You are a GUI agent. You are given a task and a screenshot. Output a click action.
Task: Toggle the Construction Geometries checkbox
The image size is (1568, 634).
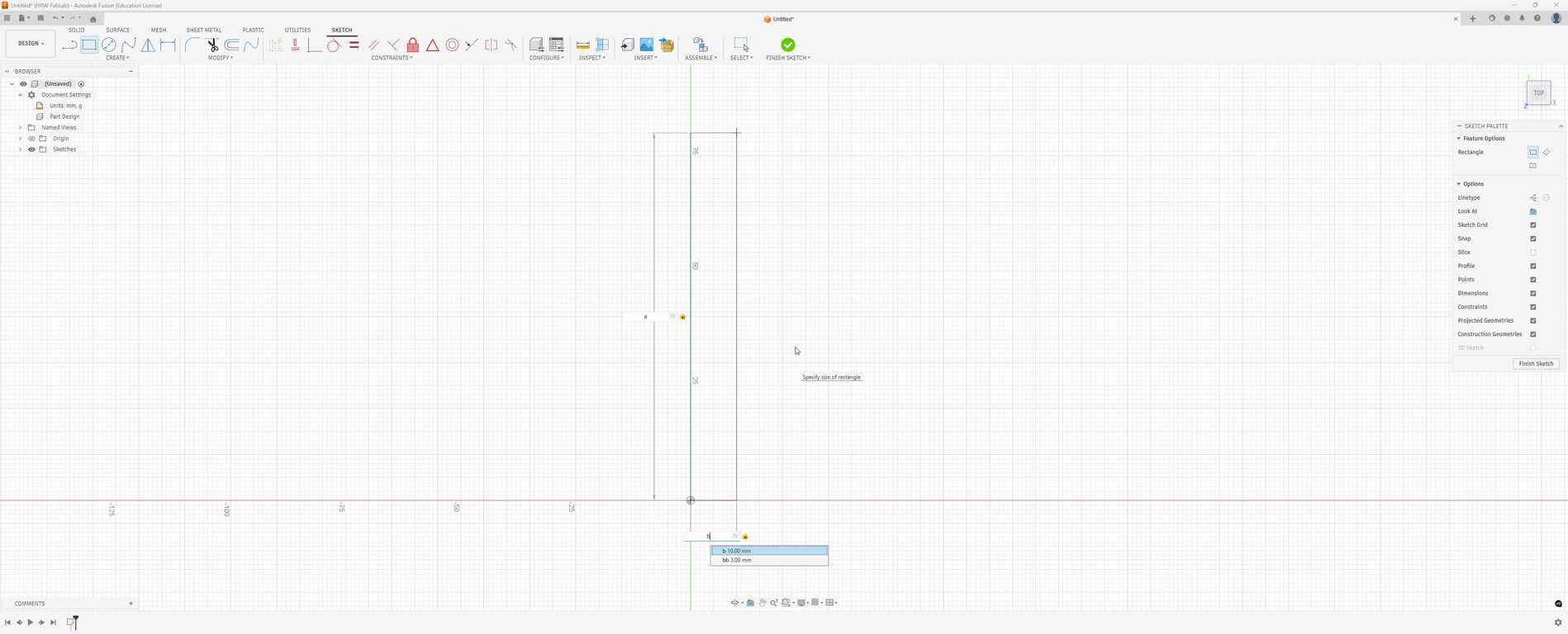pos(1533,334)
